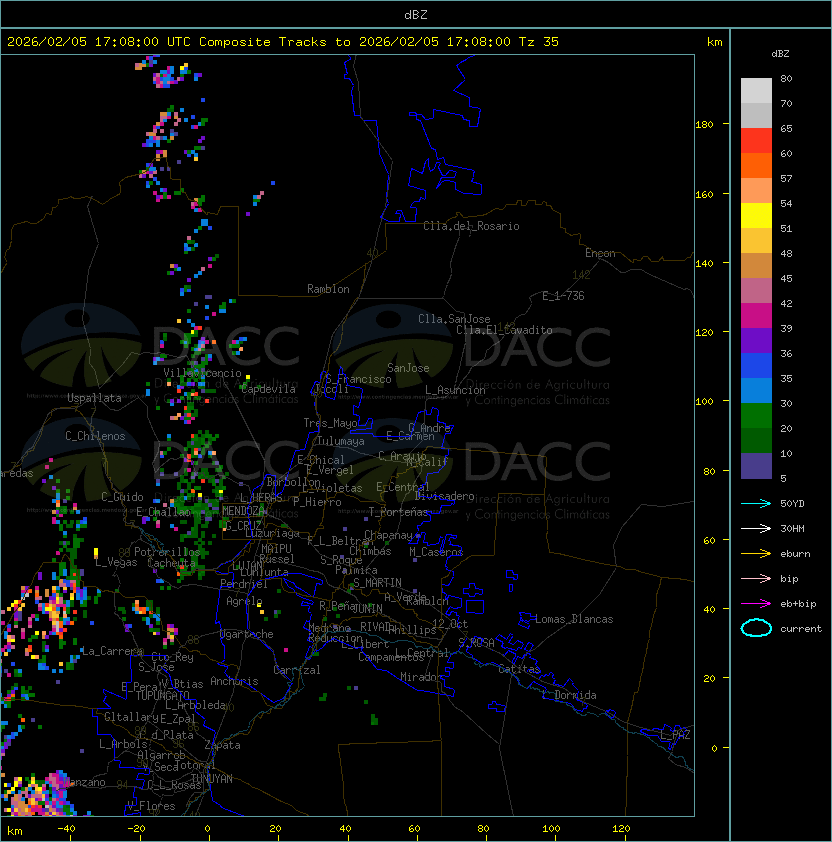Click the S_MARTIN town label
832x842 pixels.
click(377, 582)
